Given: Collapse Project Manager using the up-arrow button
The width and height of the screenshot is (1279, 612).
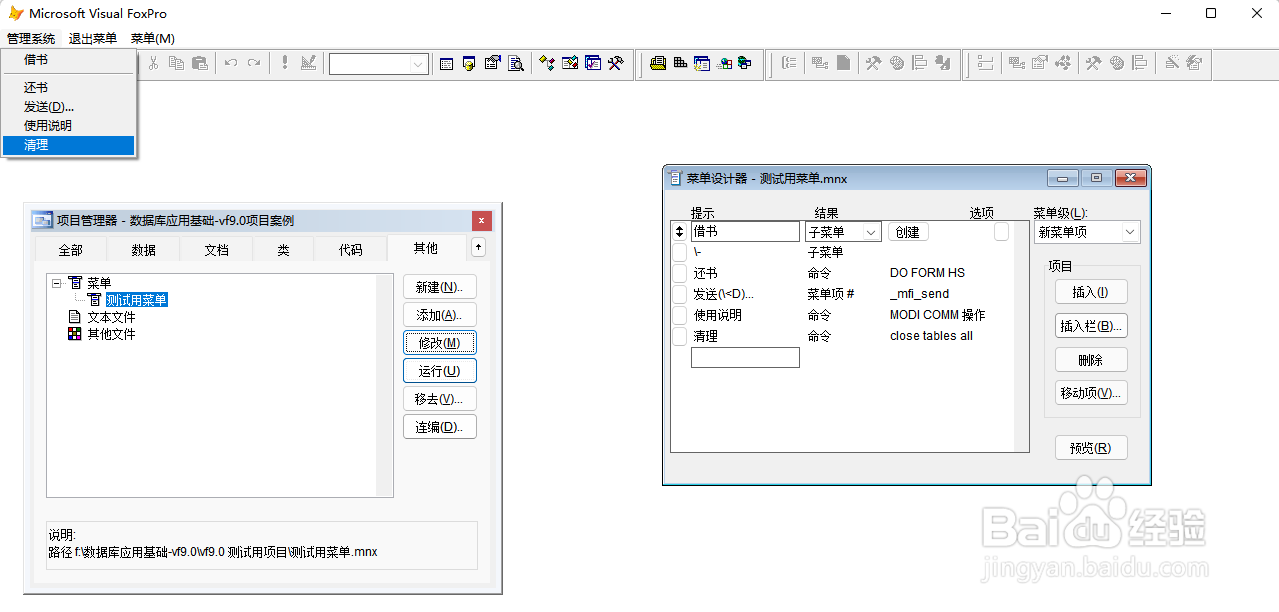Looking at the screenshot, I should 479,247.
